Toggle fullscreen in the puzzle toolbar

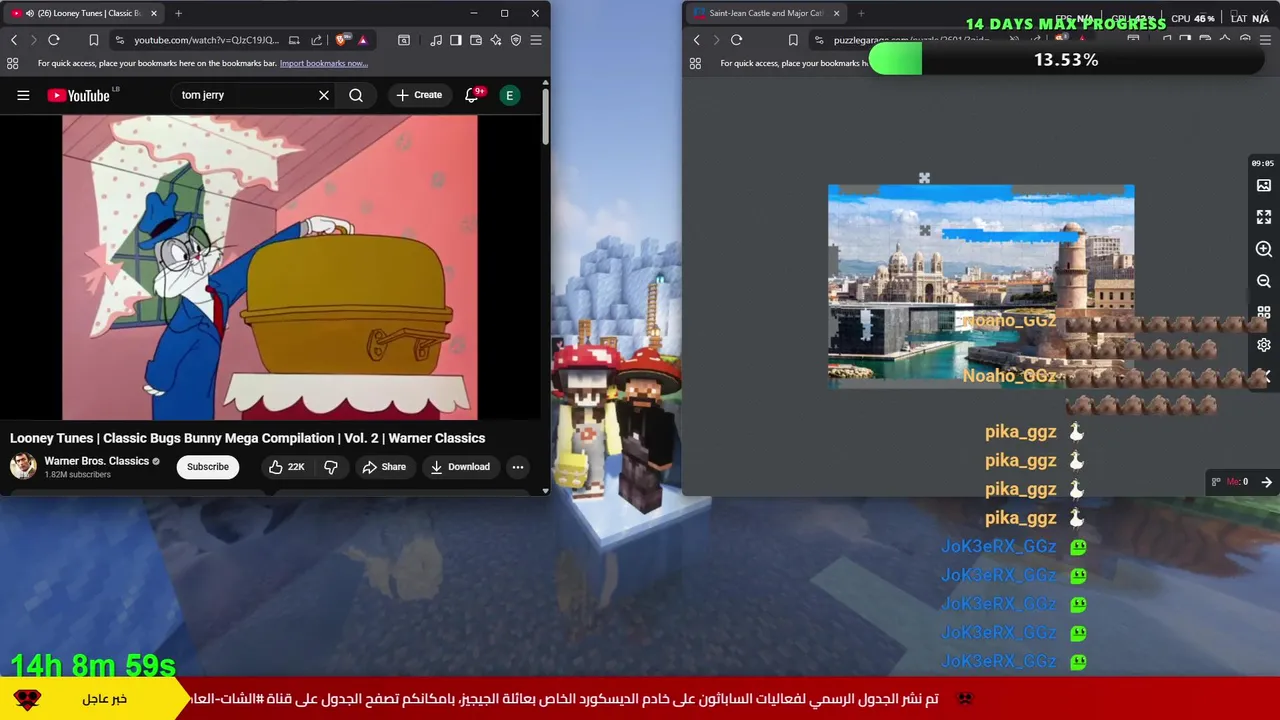click(1264, 217)
